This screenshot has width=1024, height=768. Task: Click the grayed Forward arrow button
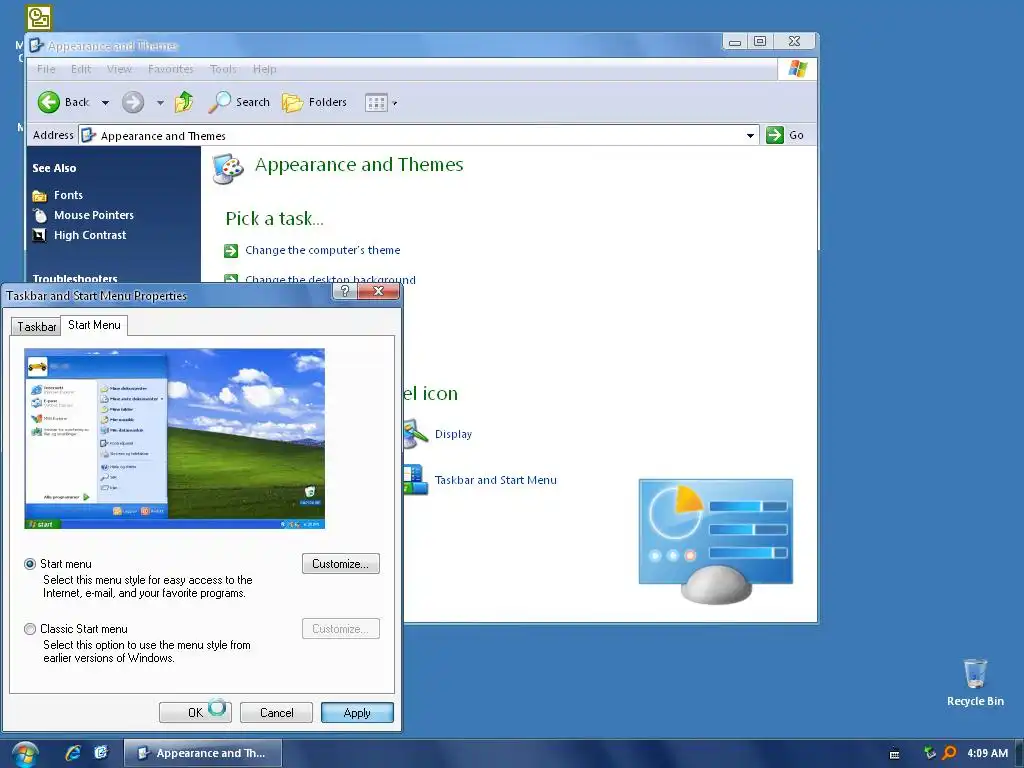tap(133, 103)
